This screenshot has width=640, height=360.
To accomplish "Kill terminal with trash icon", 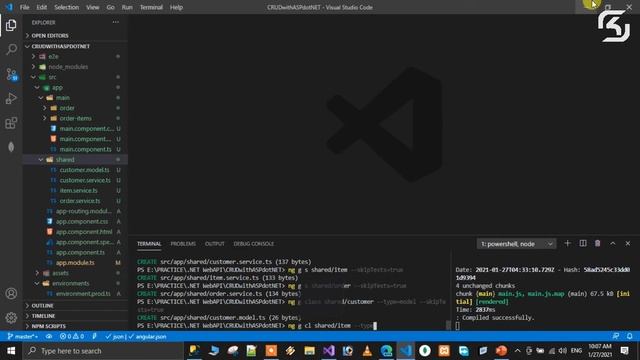I will (598, 243).
